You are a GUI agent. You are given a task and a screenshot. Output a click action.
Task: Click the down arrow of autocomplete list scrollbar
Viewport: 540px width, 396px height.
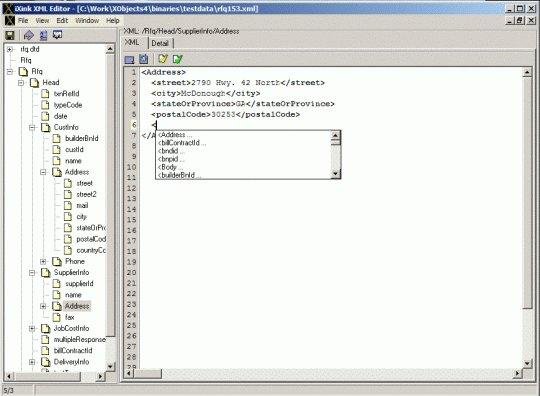[335, 174]
